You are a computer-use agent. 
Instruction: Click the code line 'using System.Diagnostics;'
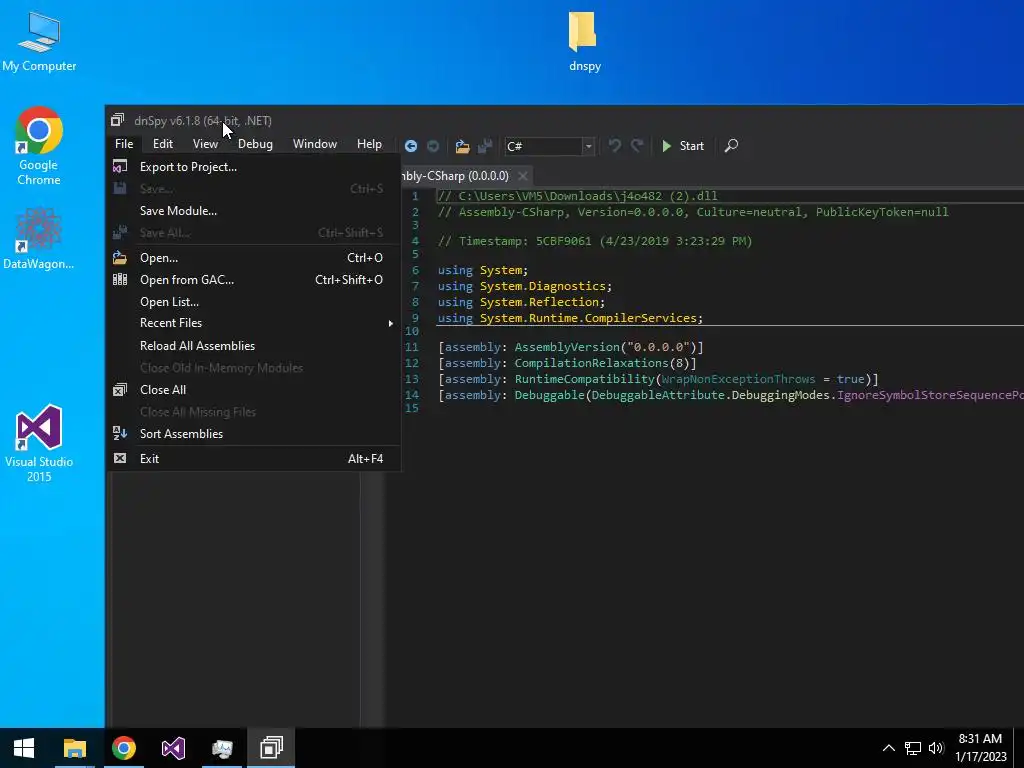coord(524,286)
